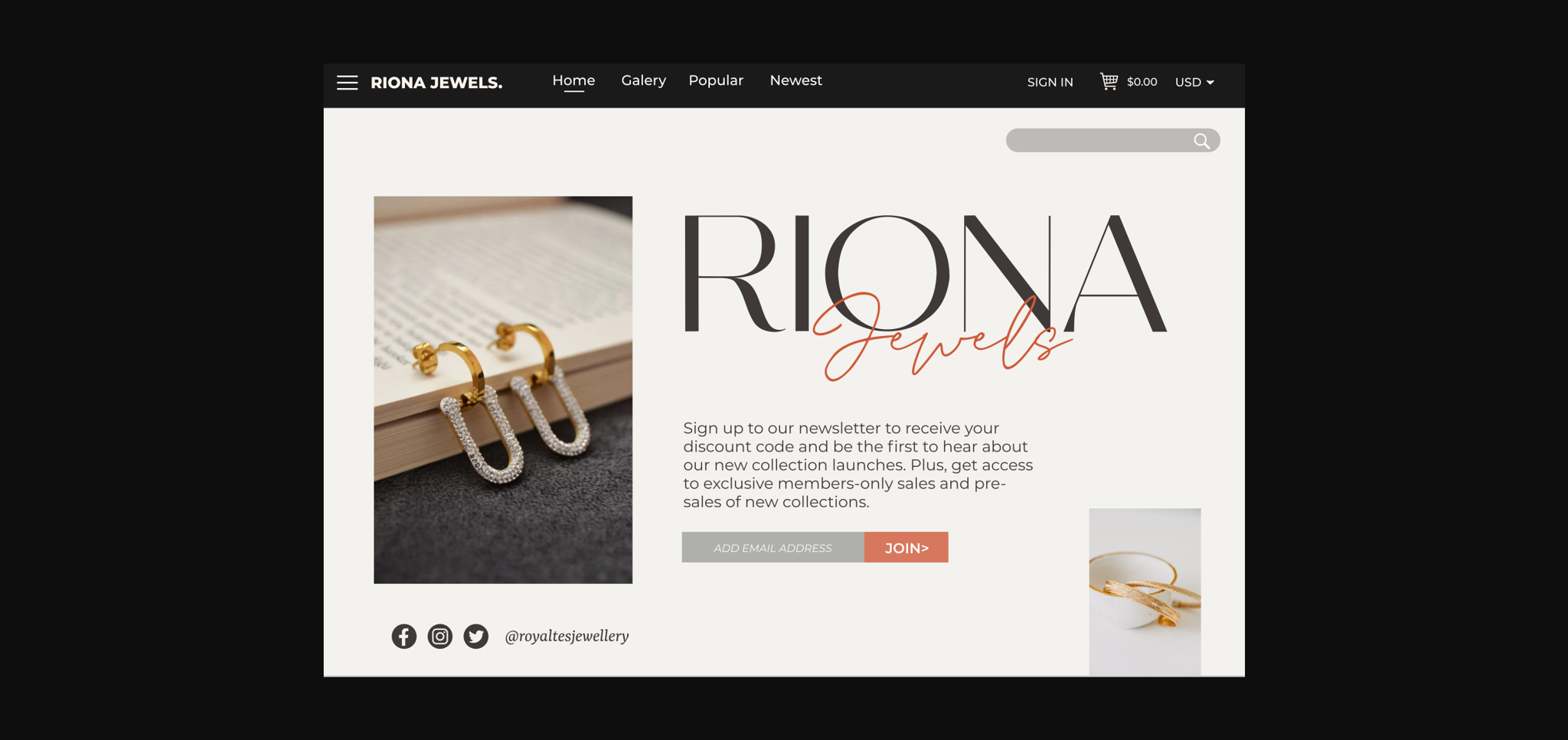
Task: Click the JOIN> button
Action: tap(906, 547)
